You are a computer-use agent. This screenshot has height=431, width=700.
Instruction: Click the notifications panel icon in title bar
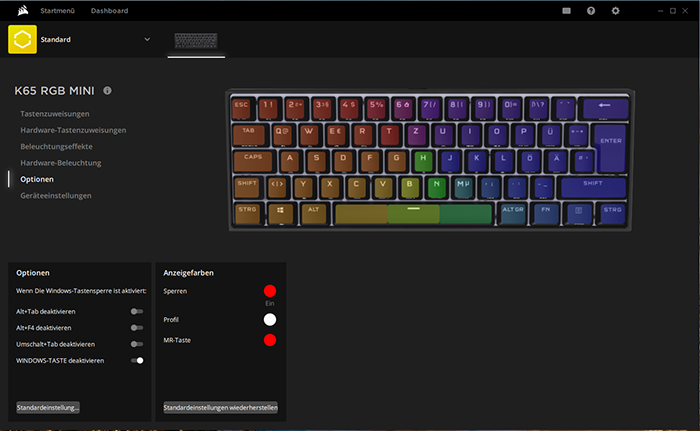tap(567, 11)
